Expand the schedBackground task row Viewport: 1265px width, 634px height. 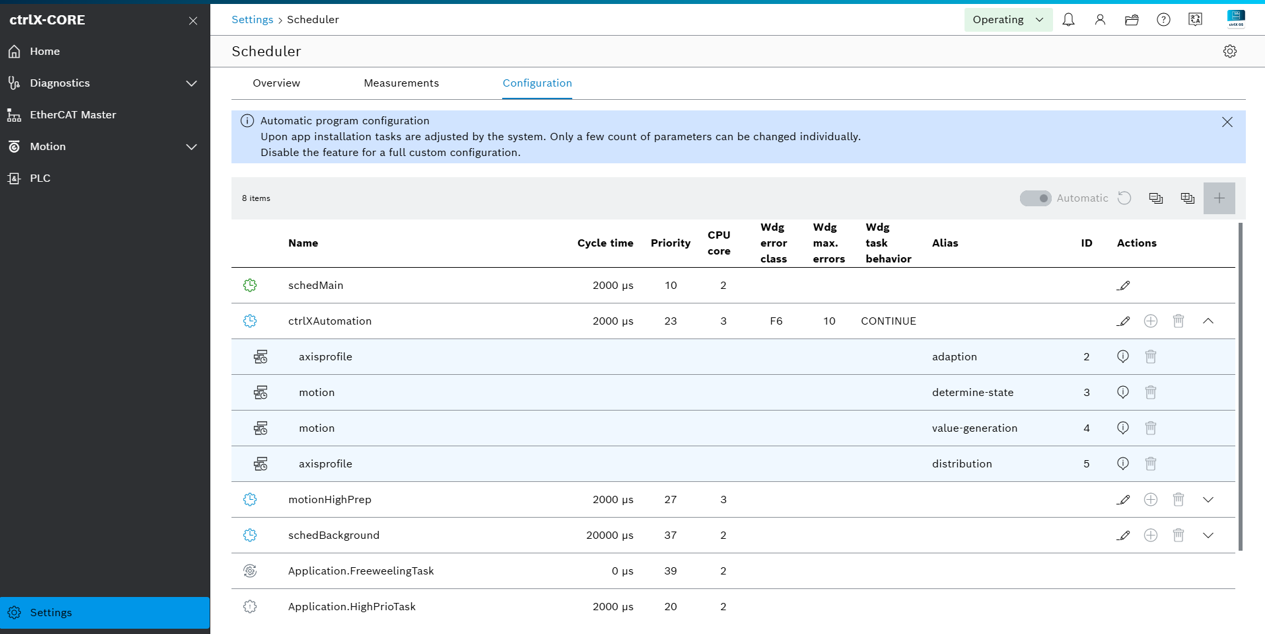tap(1208, 536)
